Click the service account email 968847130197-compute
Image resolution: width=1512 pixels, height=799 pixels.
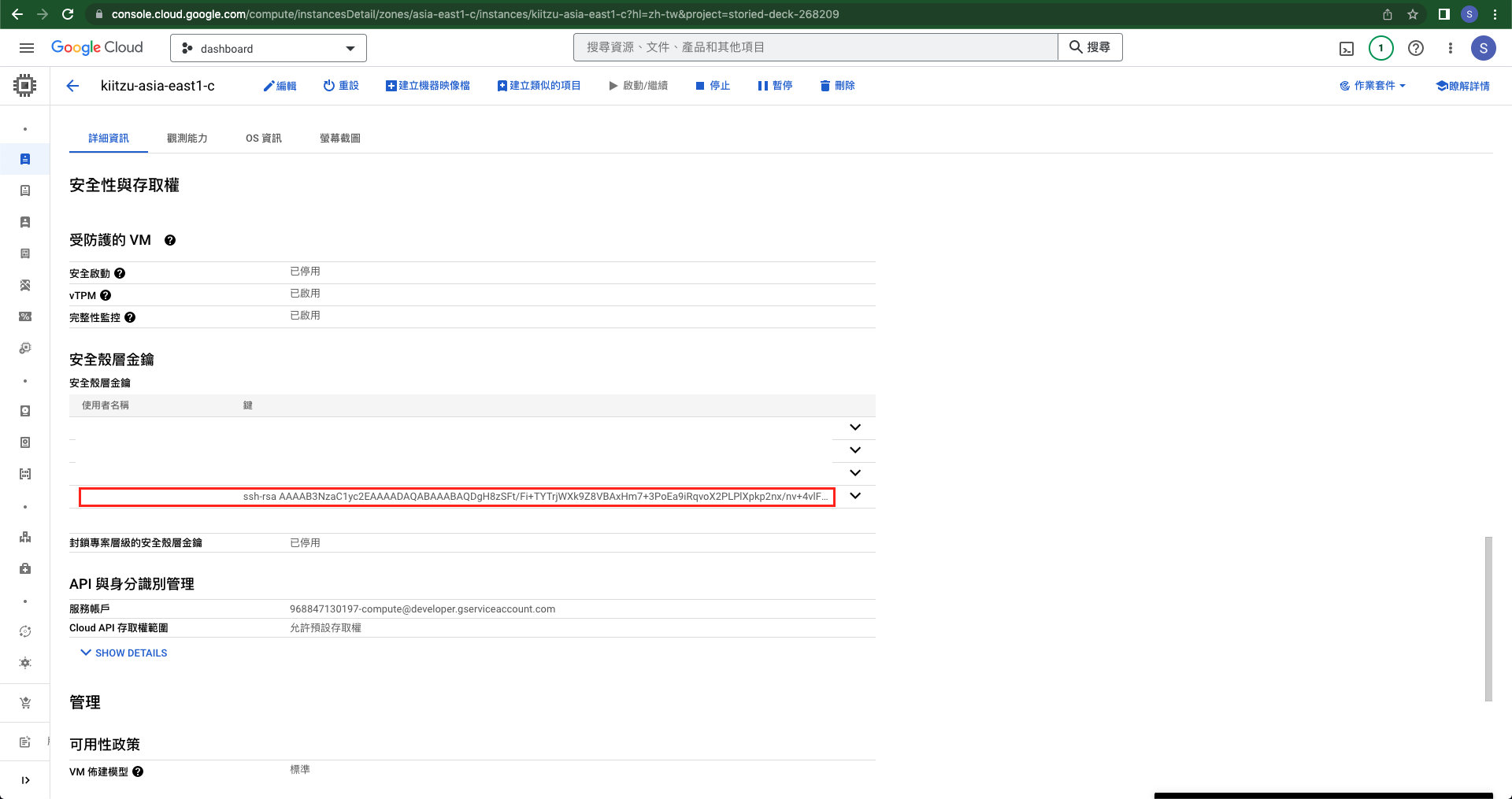coord(422,609)
